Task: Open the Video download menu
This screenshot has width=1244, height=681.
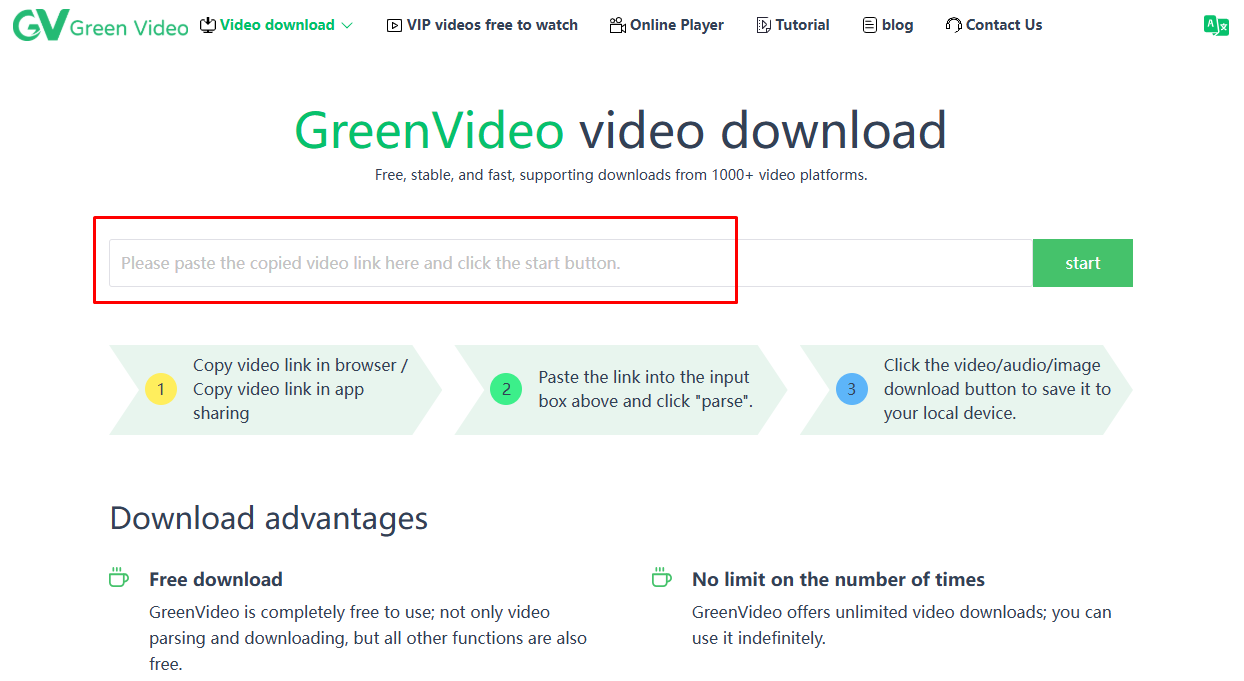Action: point(276,25)
